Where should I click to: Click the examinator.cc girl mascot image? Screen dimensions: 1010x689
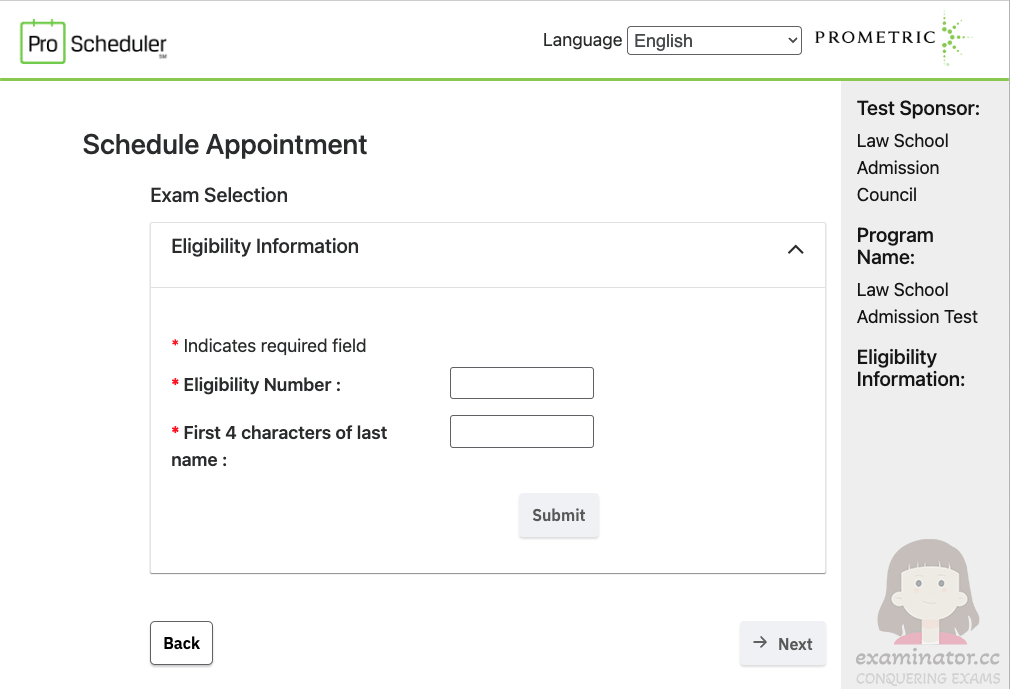point(928,592)
